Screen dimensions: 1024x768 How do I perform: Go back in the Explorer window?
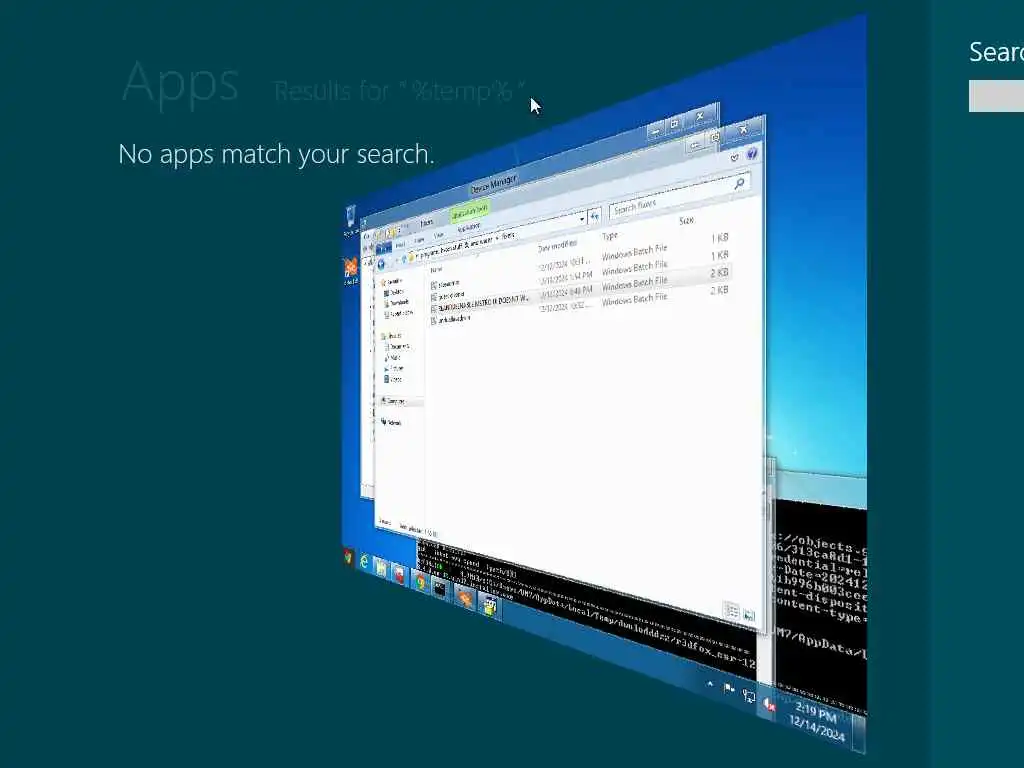click(381, 264)
